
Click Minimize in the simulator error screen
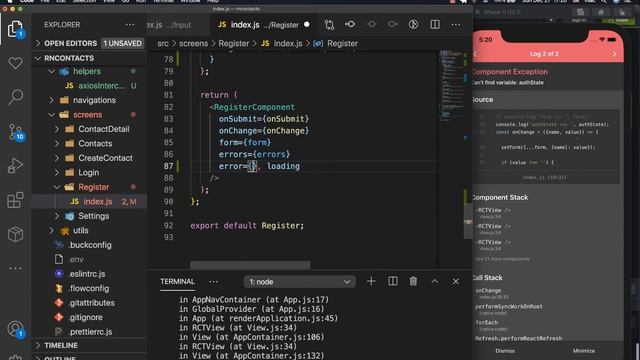point(584,351)
